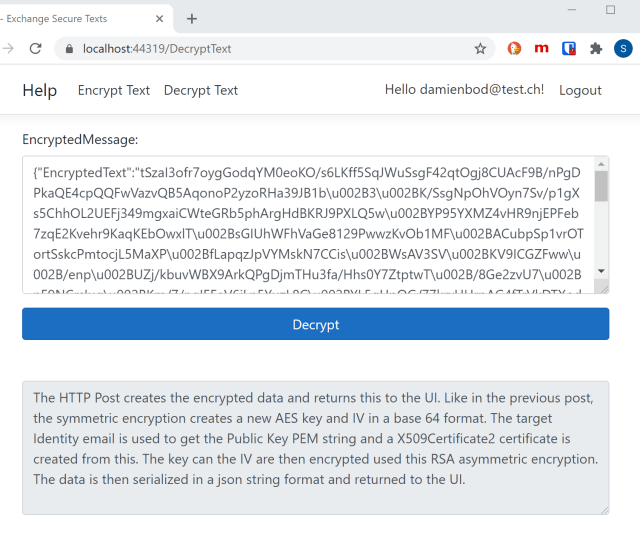Click the Logout link
The height and width of the screenshot is (538, 640).
pos(580,90)
